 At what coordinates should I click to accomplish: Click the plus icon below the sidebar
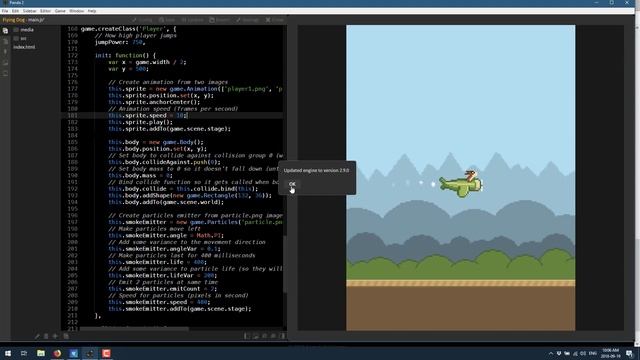click(55, 336)
